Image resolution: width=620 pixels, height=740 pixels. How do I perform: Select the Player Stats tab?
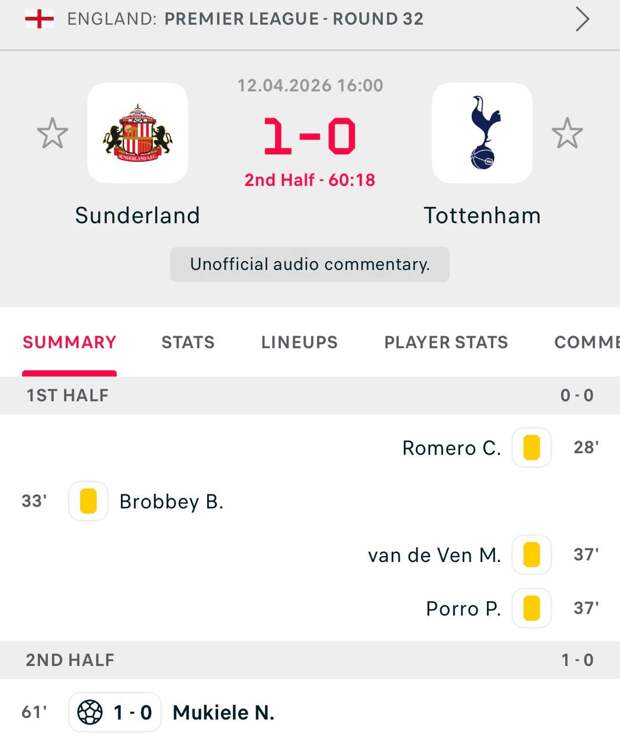446,342
